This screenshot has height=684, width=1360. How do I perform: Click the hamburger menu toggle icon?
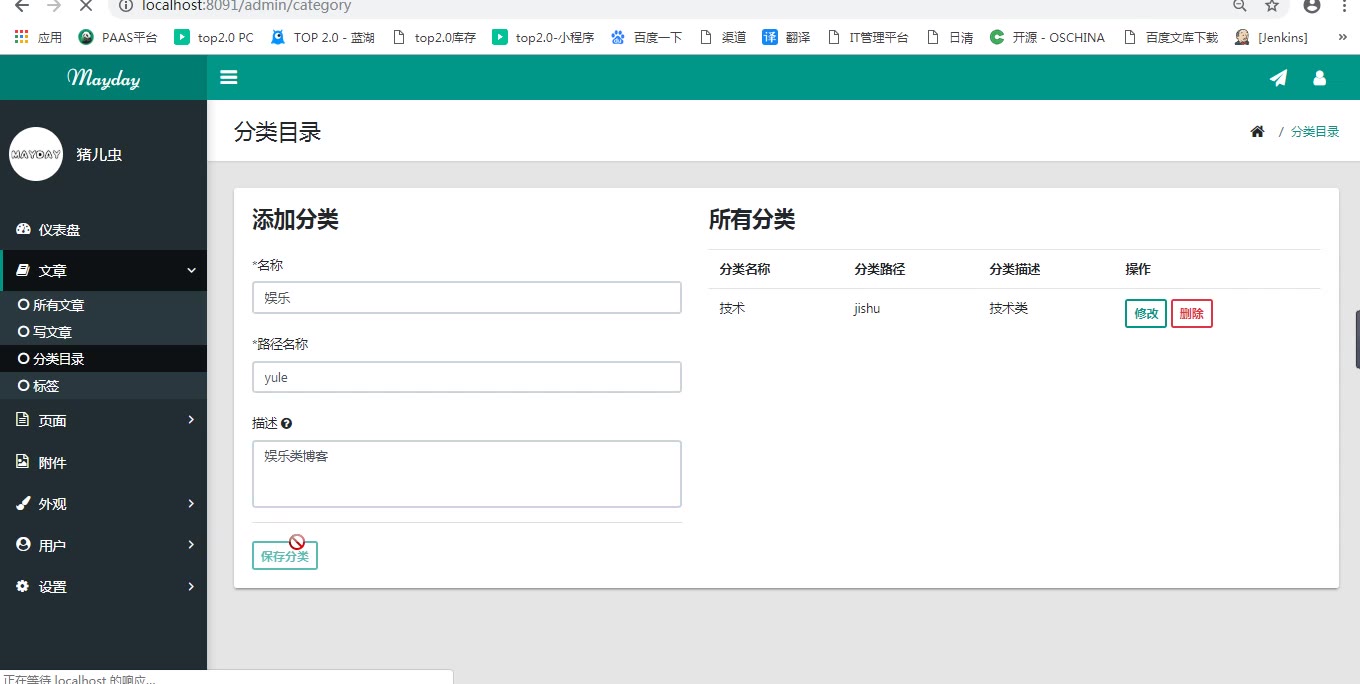click(229, 78)
